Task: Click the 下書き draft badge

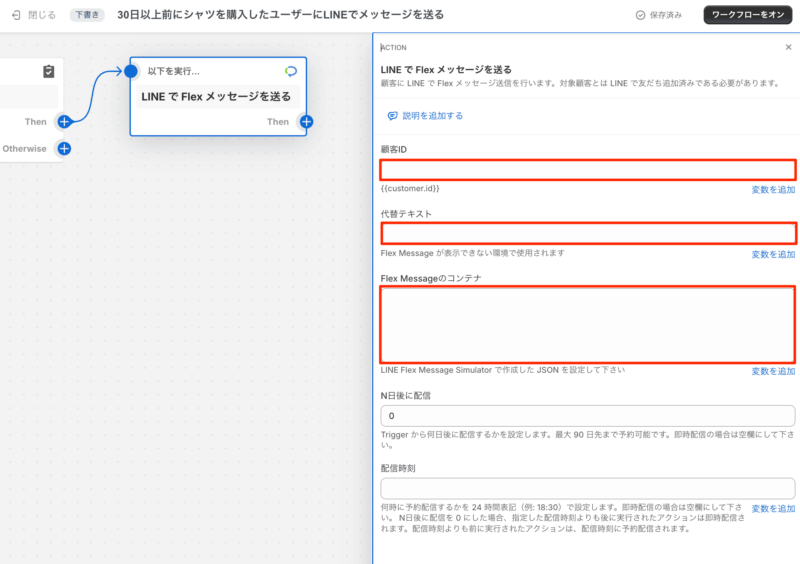Action: pyautogui.click(x=87, y=15)
